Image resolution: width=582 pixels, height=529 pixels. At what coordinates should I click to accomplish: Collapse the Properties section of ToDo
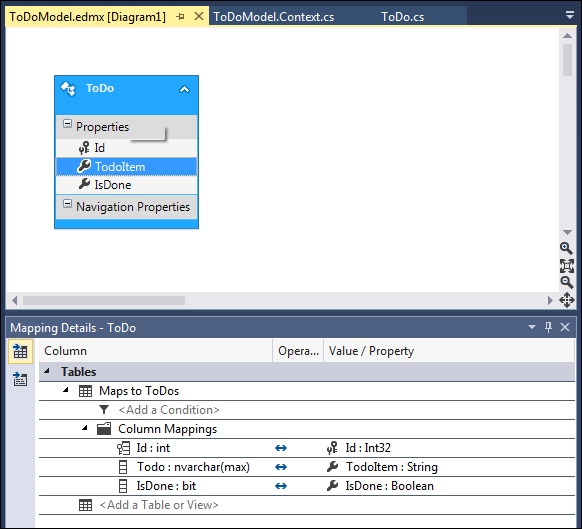[x=67, y=124]
